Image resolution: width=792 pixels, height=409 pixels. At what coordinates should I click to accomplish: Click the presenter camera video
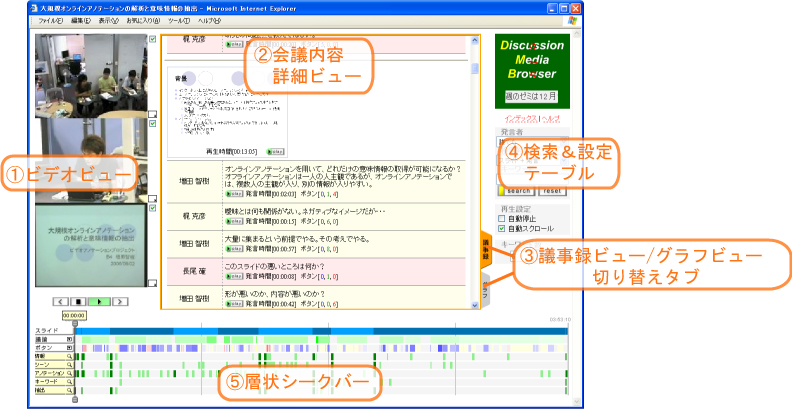coord(91,161)
